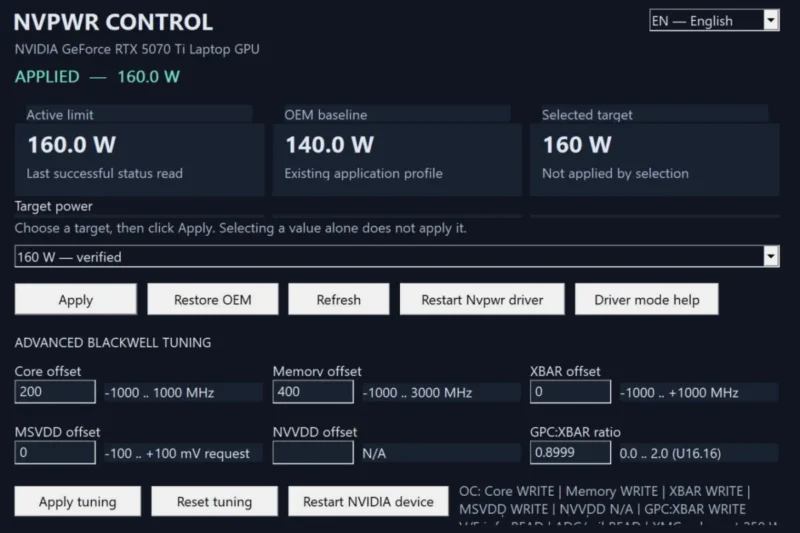Focus the Memory offset input field
Viewport: 800px width, 533px height.
pos(313,392)
